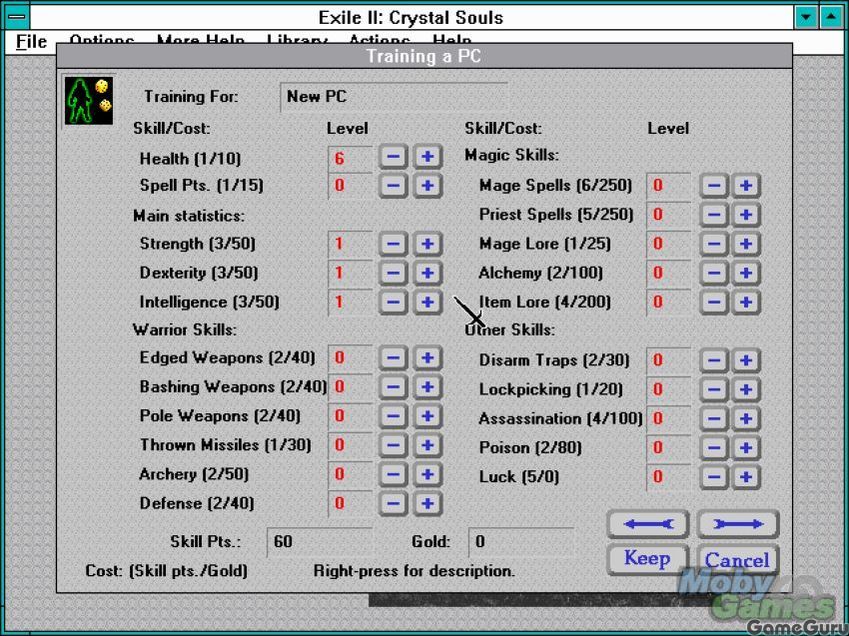Raise Mage Lore skill
This screenshot has height=636, width=849.
(746, 244)
